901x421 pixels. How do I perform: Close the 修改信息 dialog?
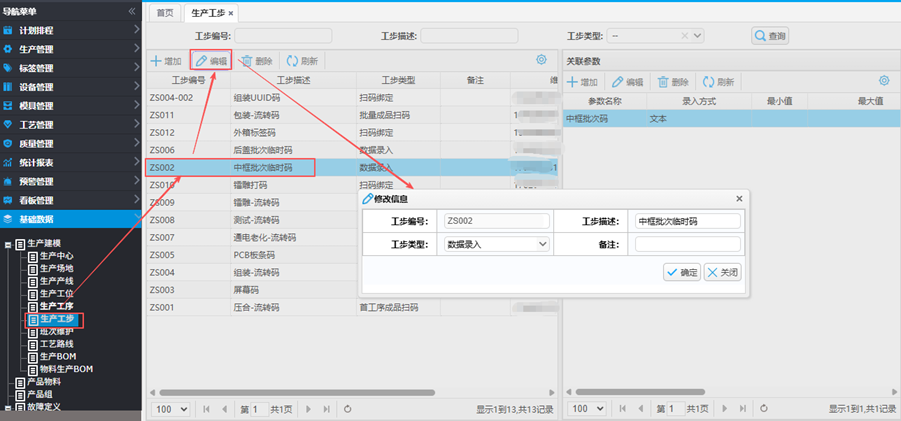coord(740,199)
